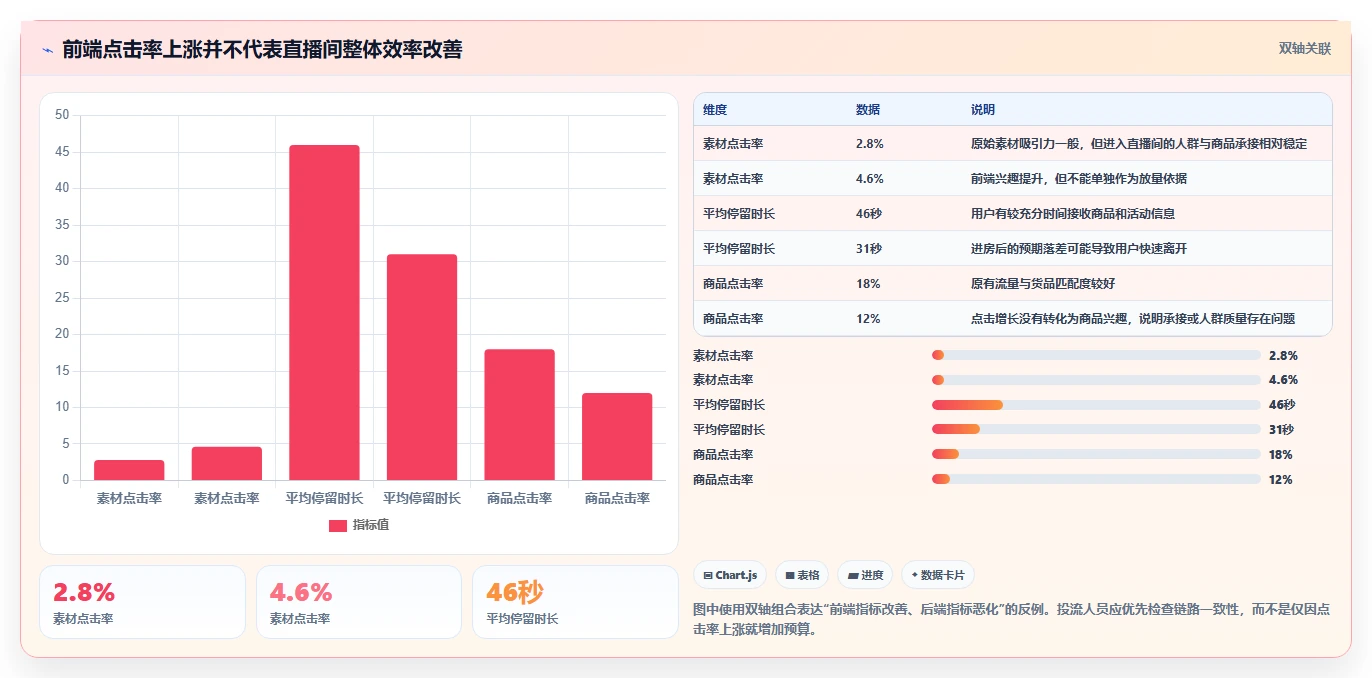The height and width of the screenshot is (678, 1372).
Task: Click the 12% progress bar
Action: [x=1096, y=480]
